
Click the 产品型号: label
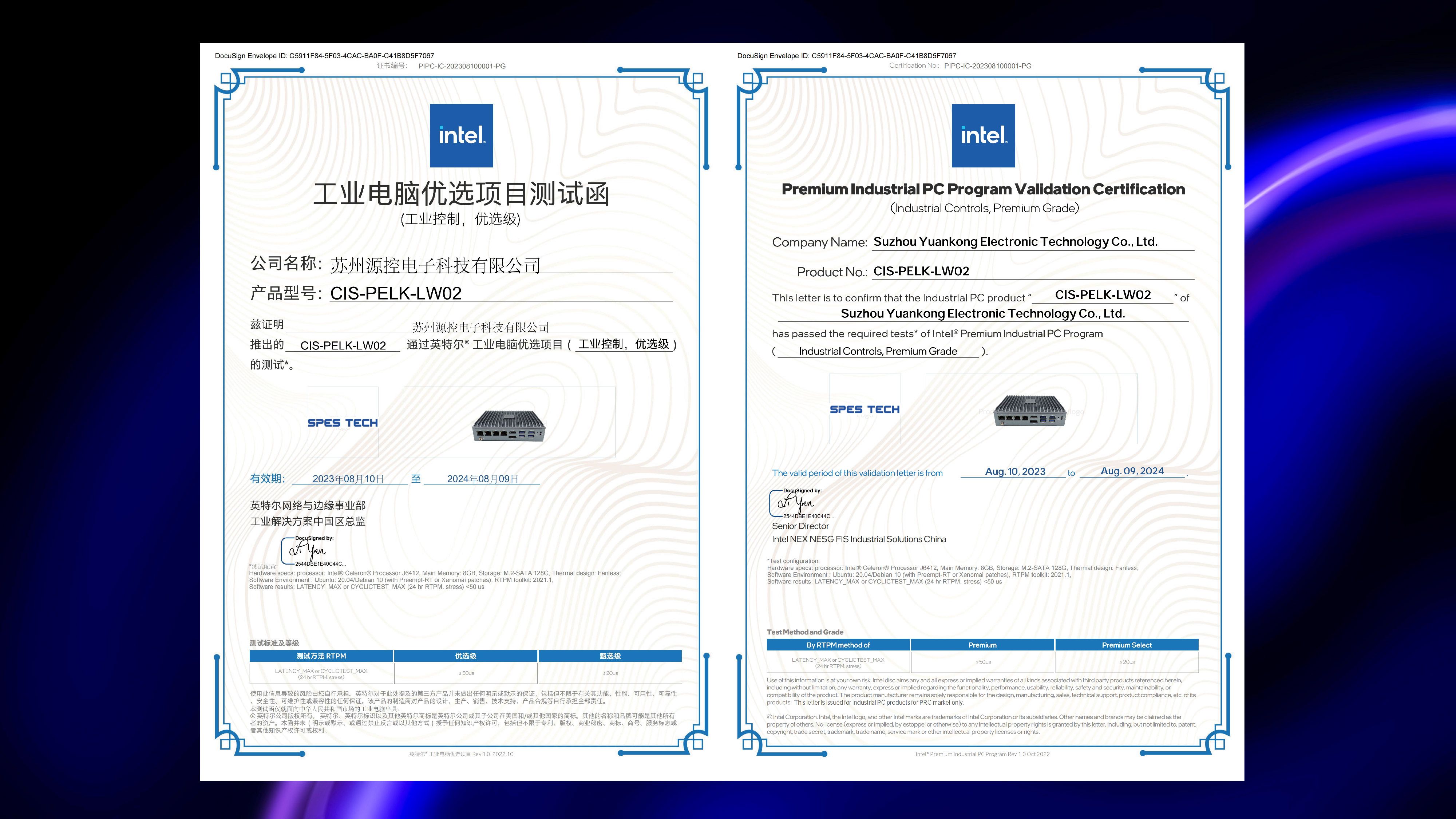coord(286,293)
